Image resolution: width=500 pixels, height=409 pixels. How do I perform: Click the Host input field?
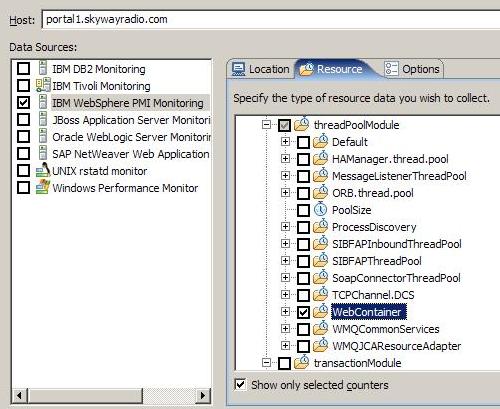(271, 19)
